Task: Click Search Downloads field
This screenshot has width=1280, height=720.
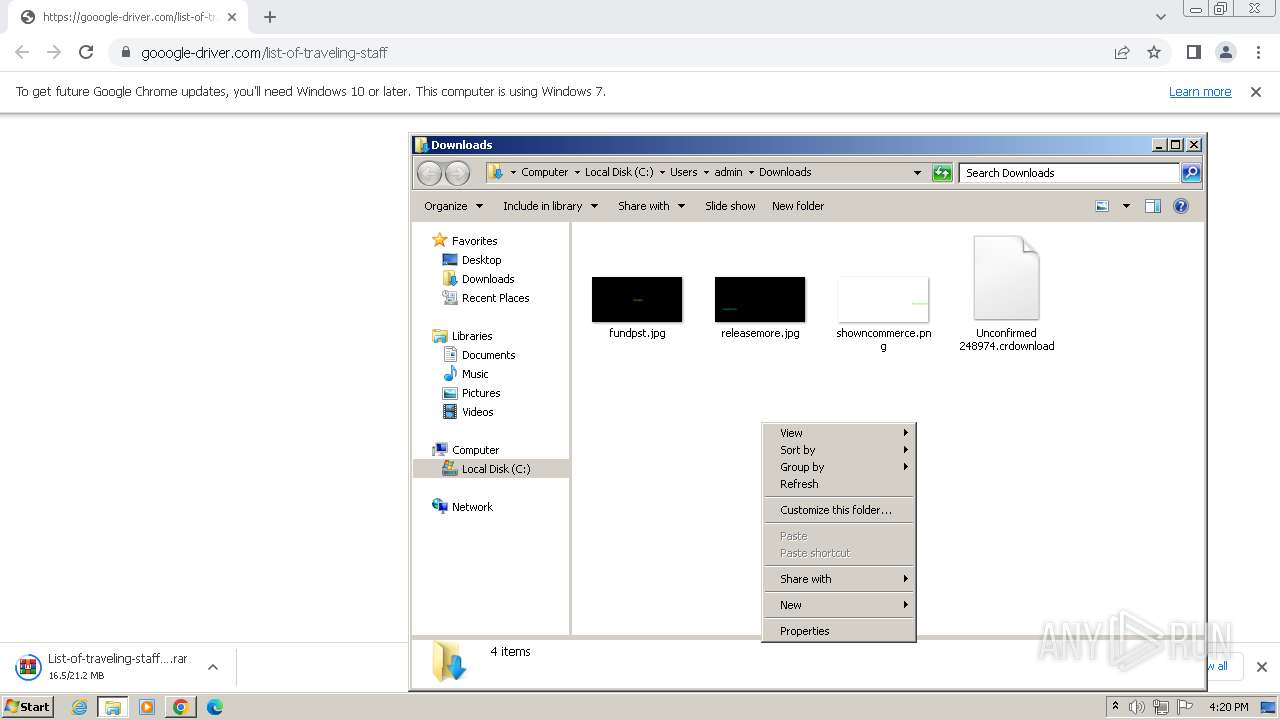Action: 1069,173
